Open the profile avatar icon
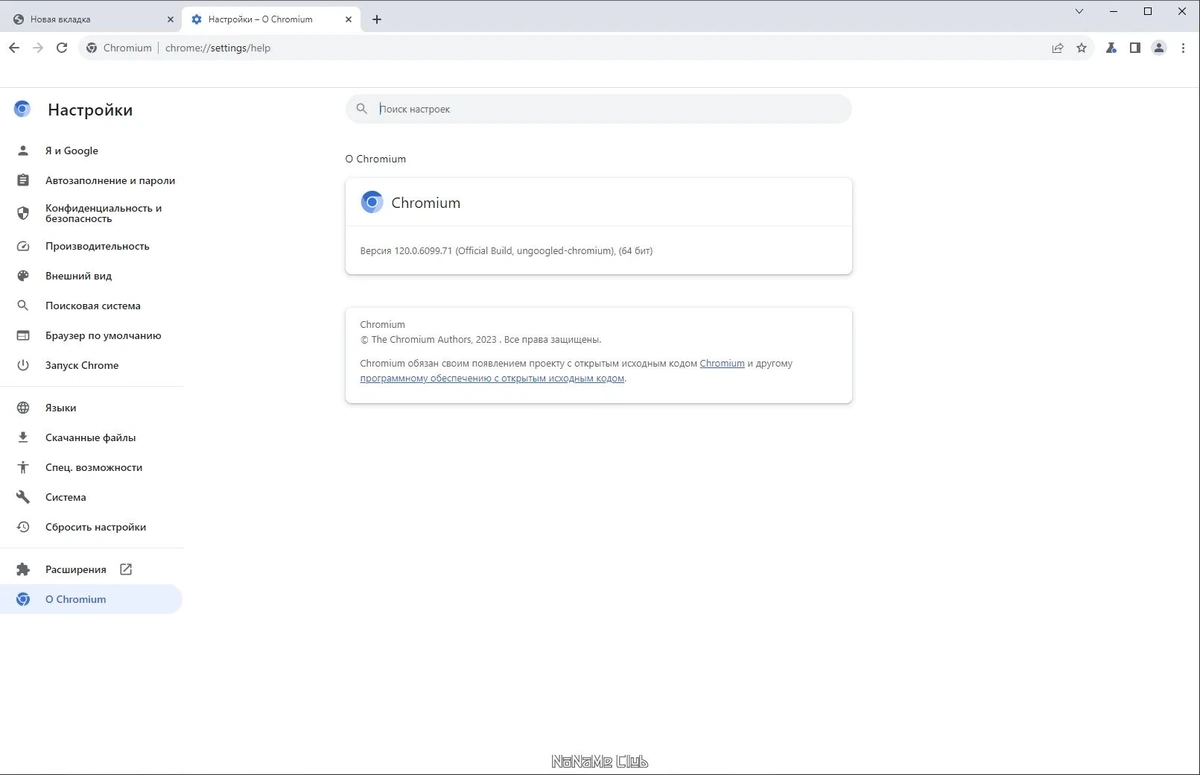 click(x=1159, y=47)
